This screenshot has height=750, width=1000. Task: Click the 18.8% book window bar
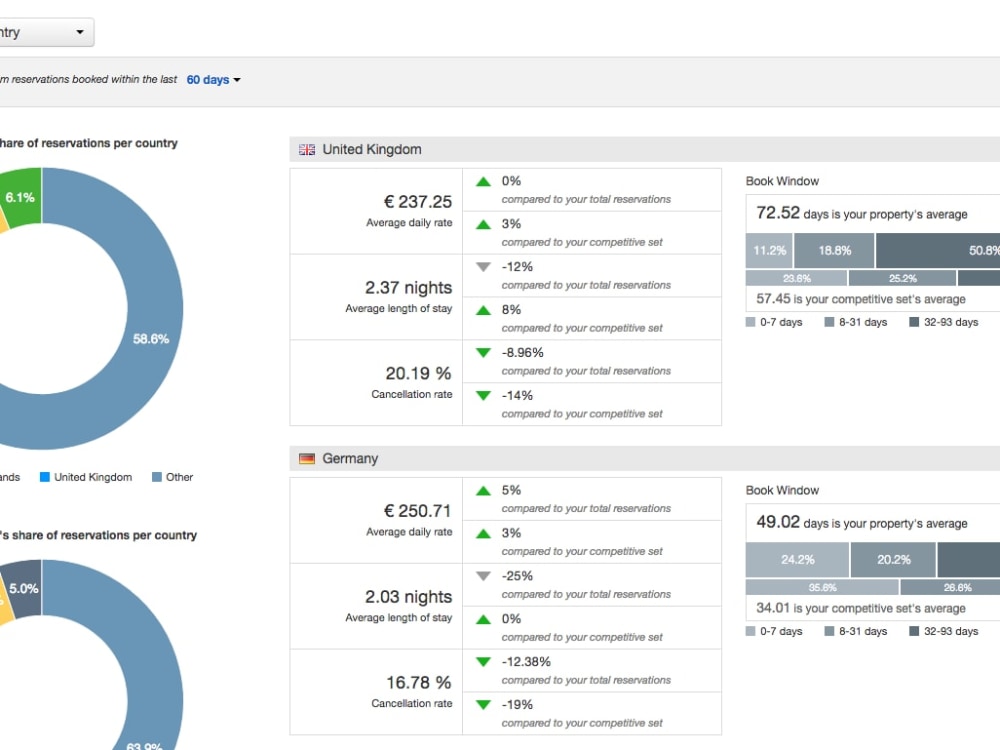tap(835, 251)
